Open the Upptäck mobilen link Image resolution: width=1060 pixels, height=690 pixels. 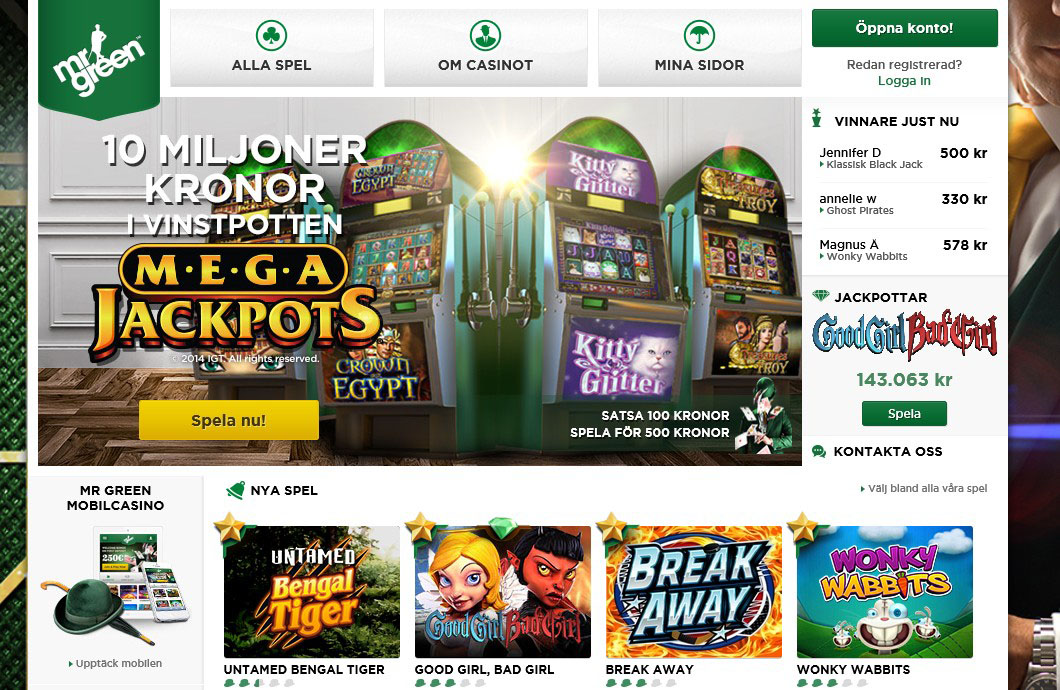pos(116,663)
